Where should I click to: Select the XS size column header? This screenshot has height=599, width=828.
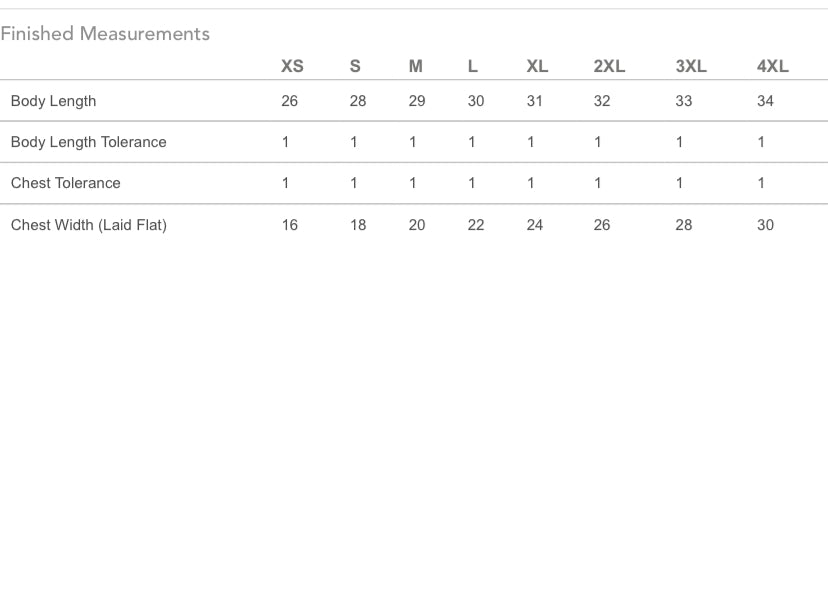tap(292, 66)
